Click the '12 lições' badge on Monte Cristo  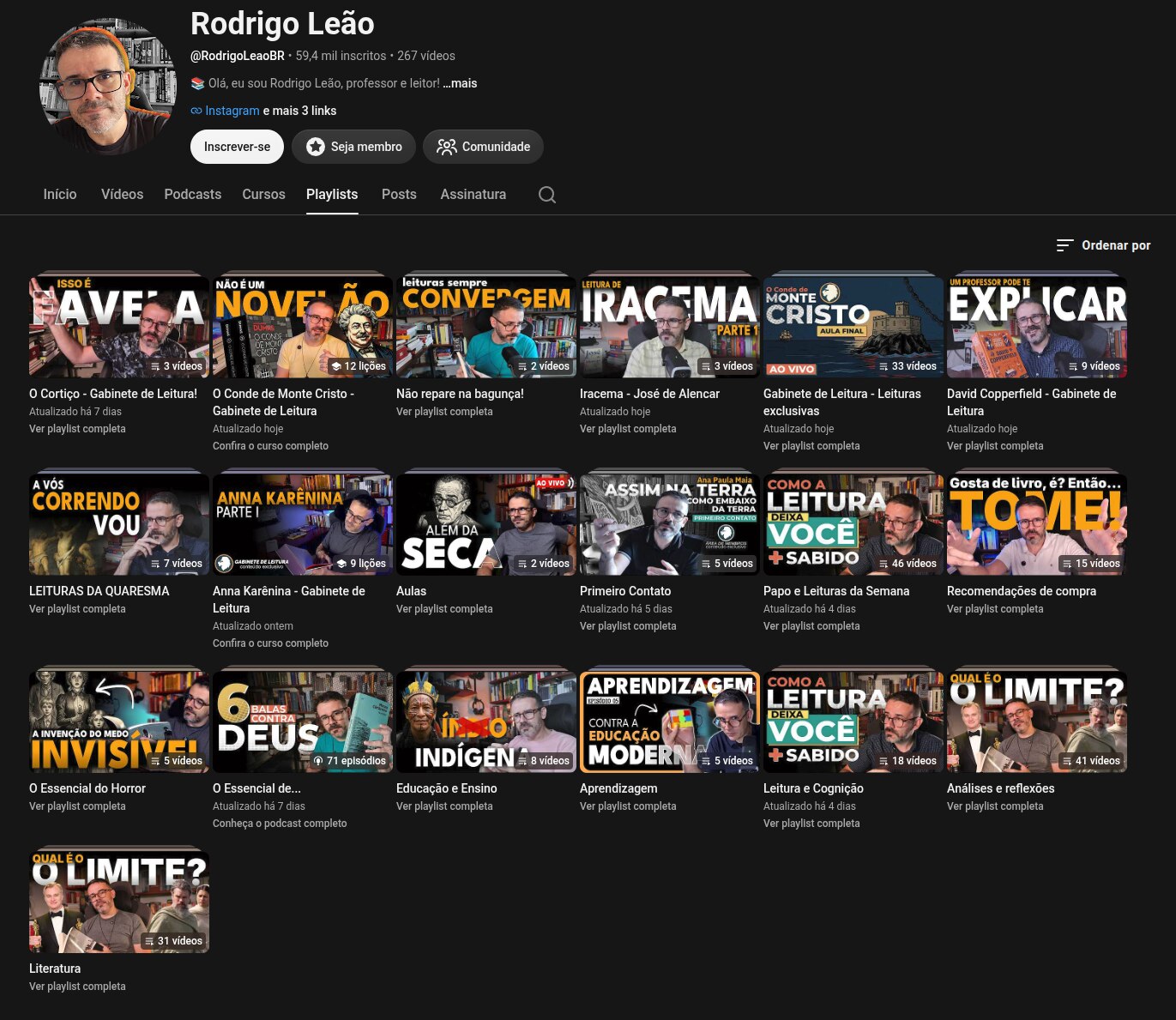[x=359, y=366]
